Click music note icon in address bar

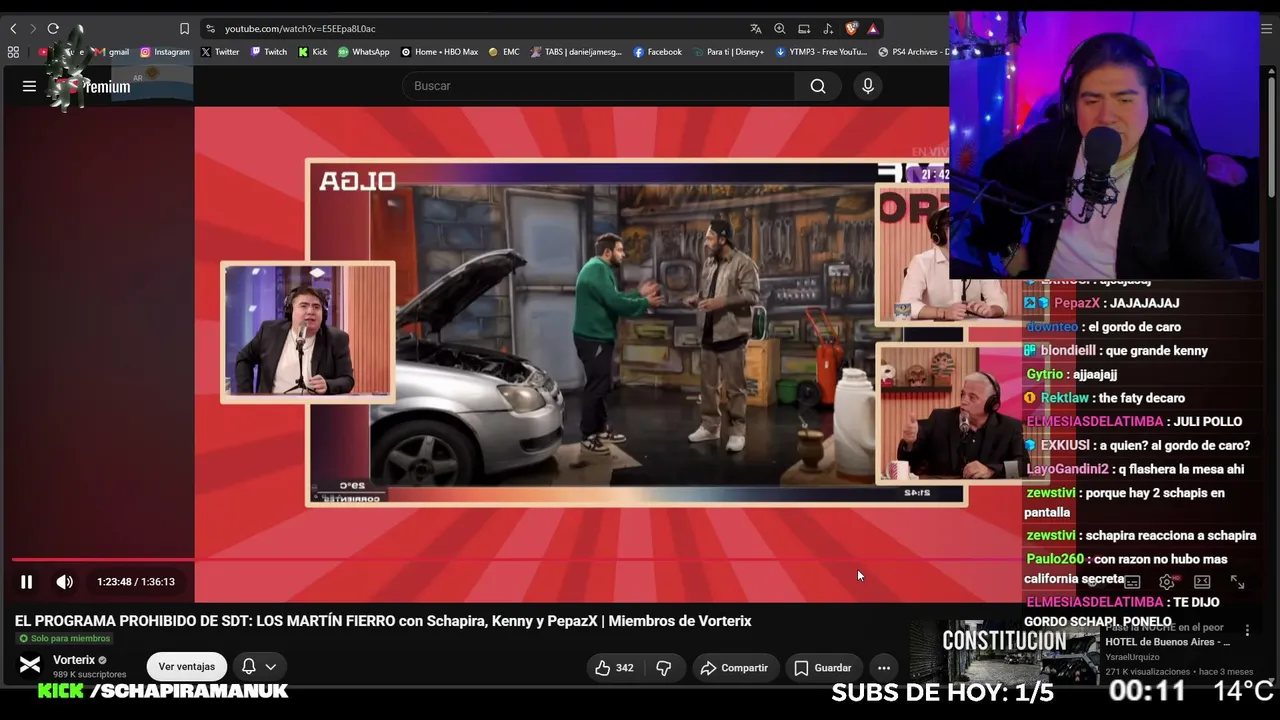coord(828,29)
